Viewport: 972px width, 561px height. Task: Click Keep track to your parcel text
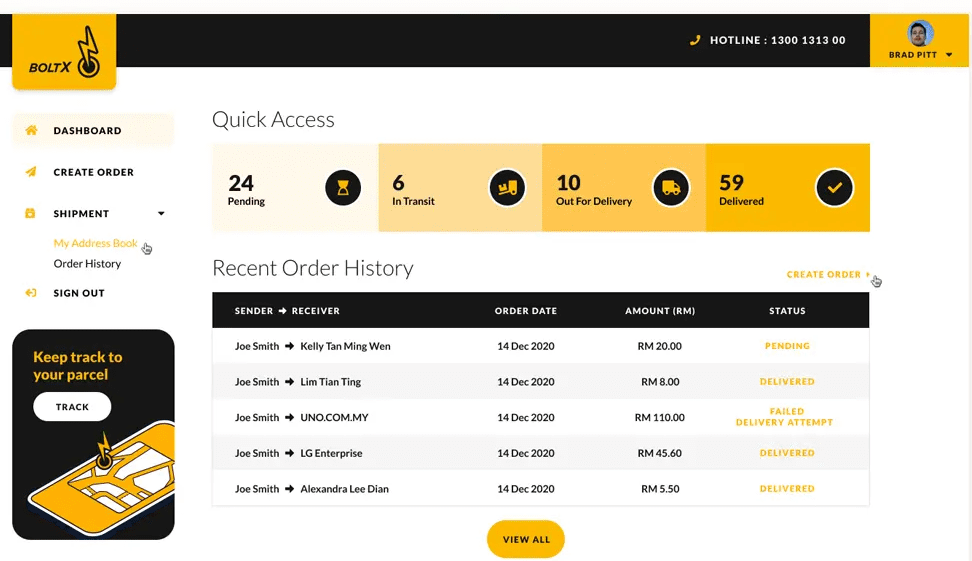tap(77, 366)
